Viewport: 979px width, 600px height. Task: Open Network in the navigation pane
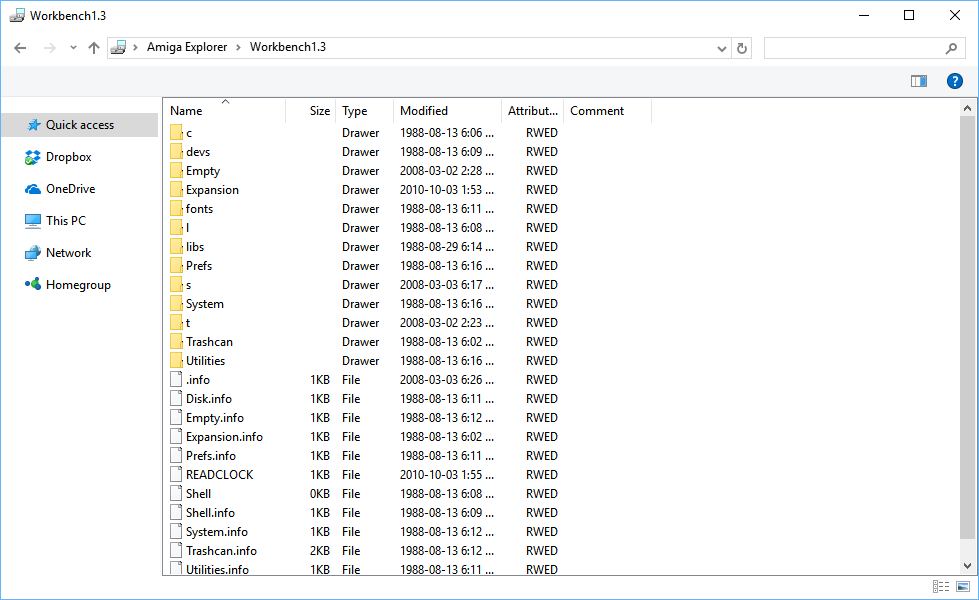coord(69,253)
